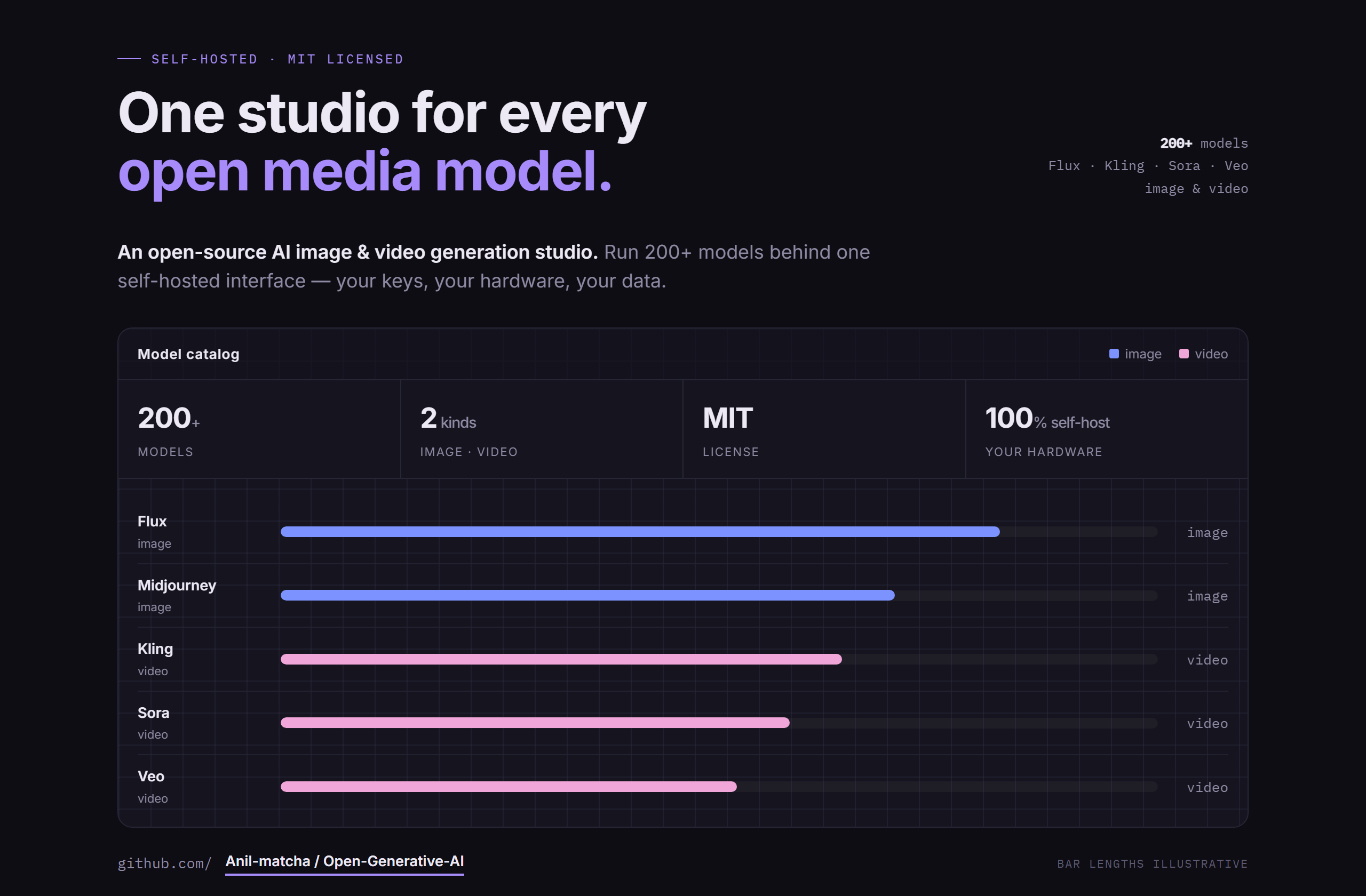
Task: Click 'YOUR HARDWARE' label
Action: pos(1043,452)
